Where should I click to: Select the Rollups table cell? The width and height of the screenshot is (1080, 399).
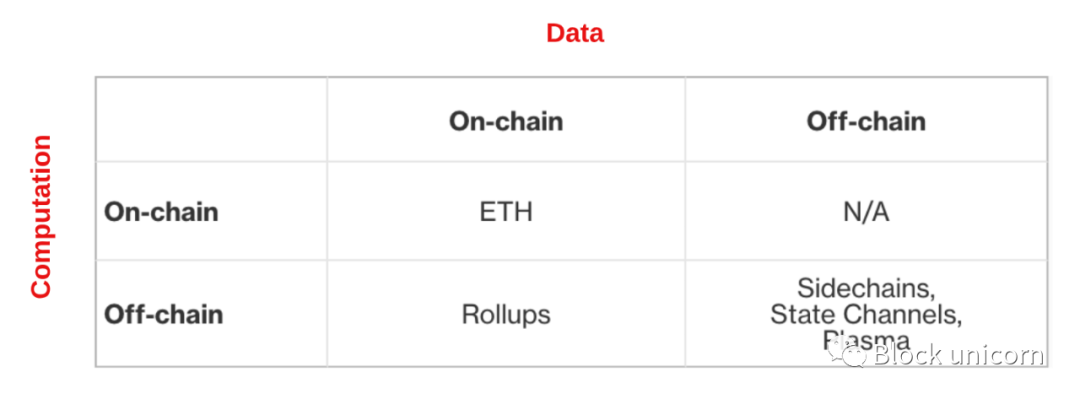(506, 314)
